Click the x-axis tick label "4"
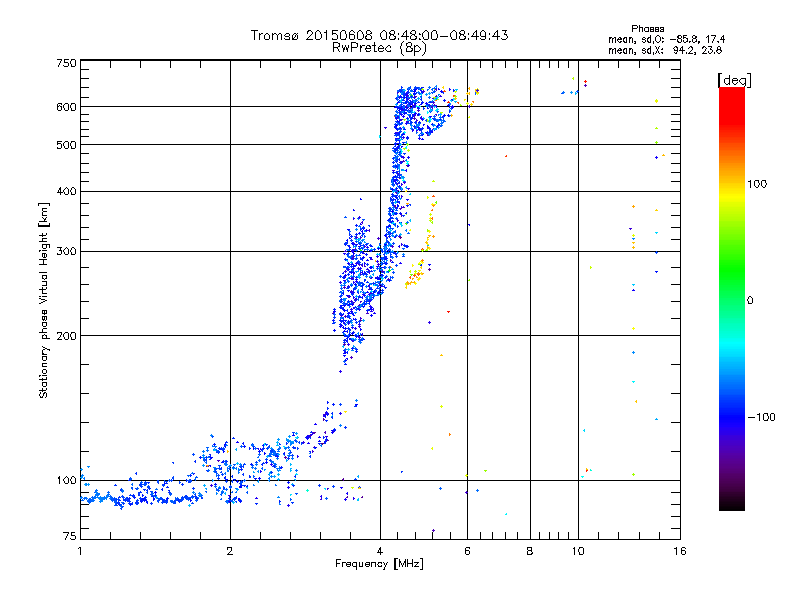 [380, 551]
